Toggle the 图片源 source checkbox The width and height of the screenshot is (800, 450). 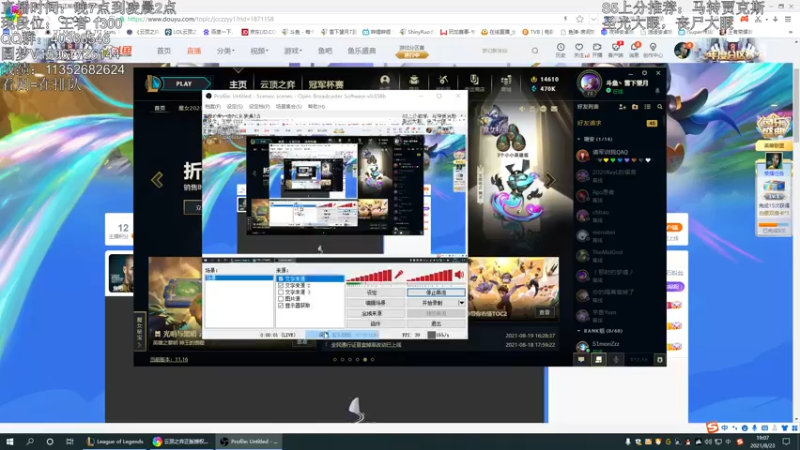281,299
